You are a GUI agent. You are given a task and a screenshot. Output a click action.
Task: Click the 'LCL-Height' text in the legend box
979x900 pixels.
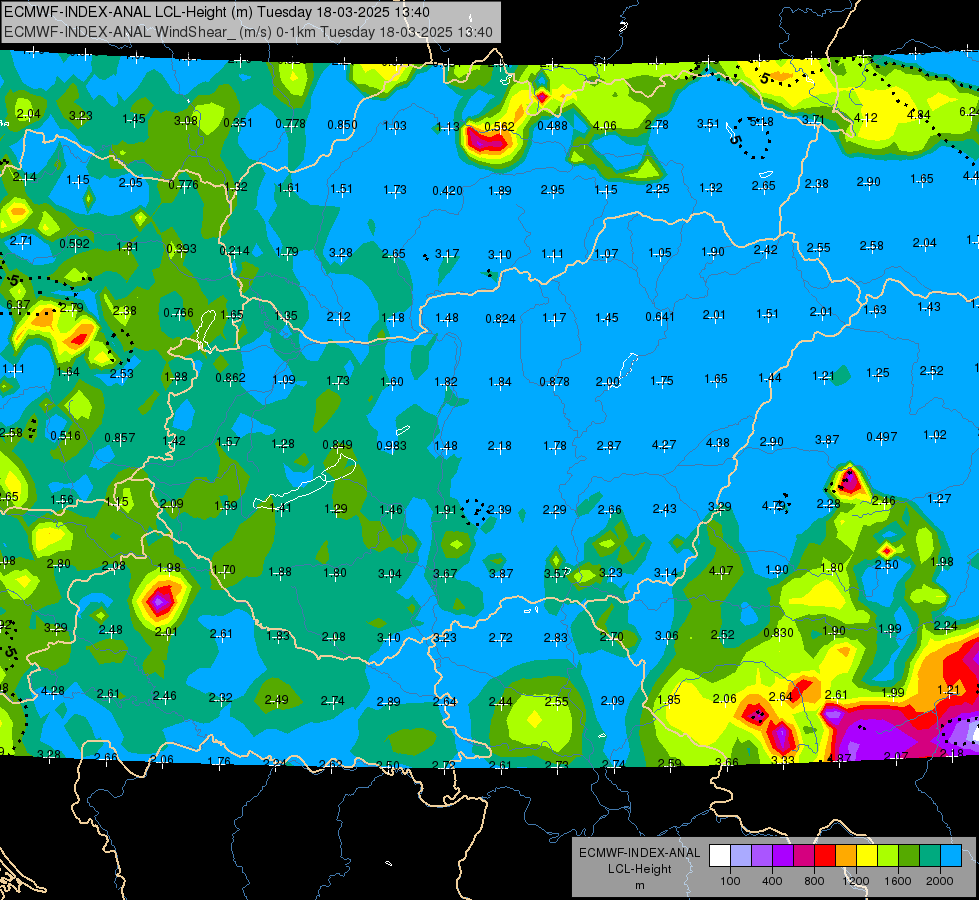click(x=640, y=869)
